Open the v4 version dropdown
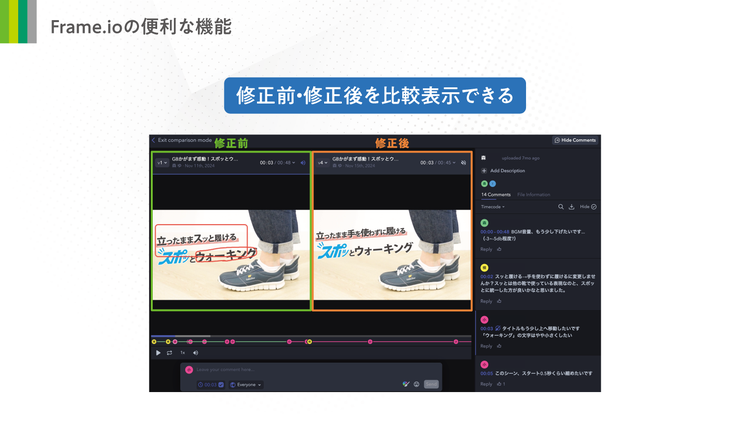This screenshot has height=422, width=750. (x=323, y=163)
